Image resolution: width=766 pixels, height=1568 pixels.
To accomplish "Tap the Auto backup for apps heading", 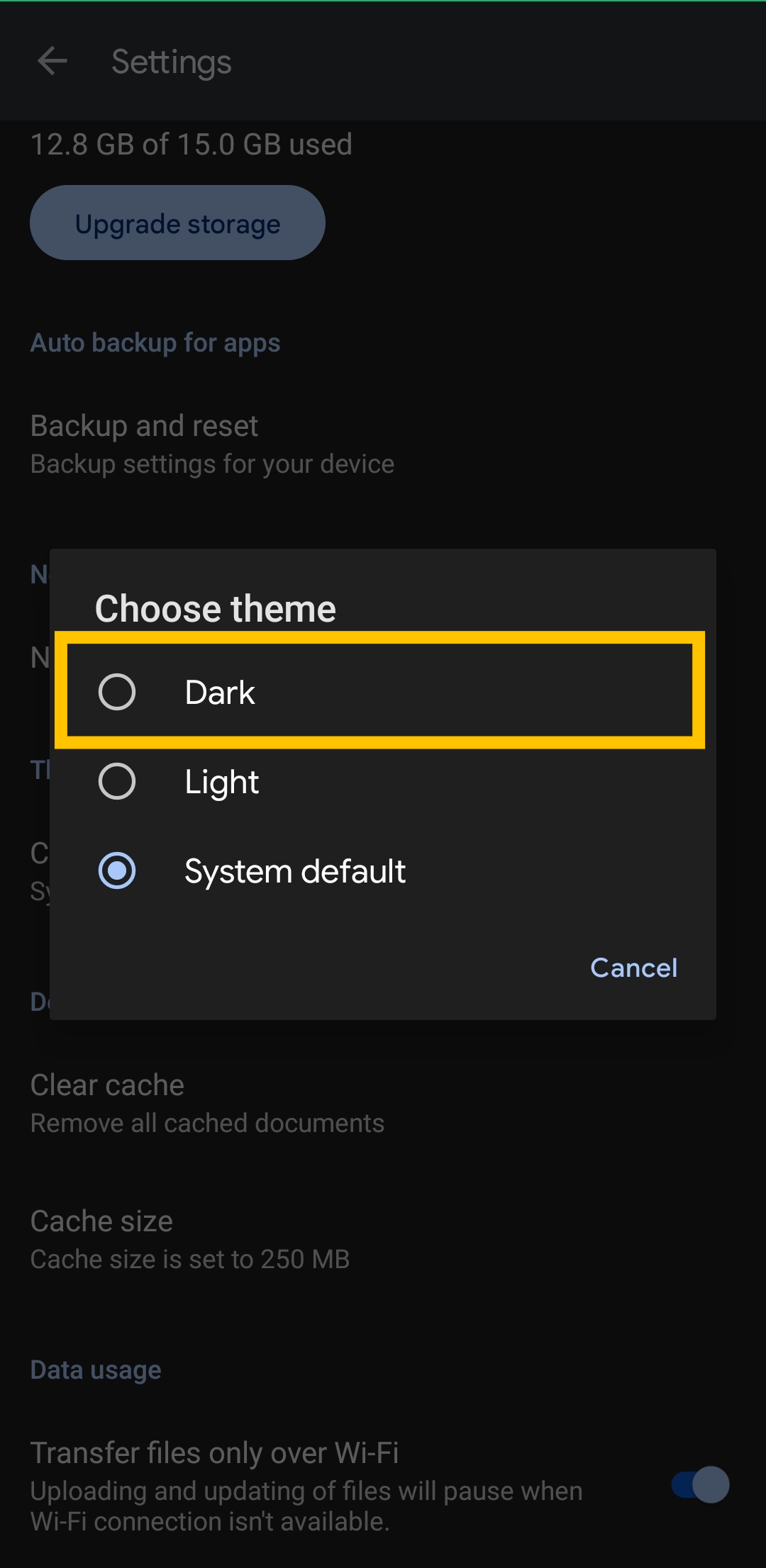I will 155,343.
